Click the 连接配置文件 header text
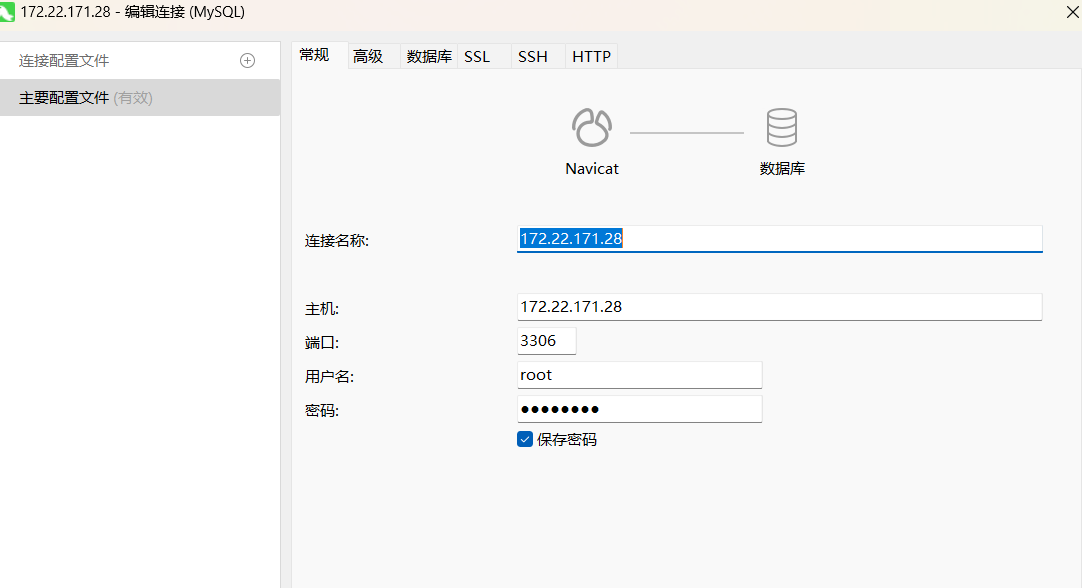This screenshot has width=1082, height=588. pyautogui.click(x=63, y=61)
